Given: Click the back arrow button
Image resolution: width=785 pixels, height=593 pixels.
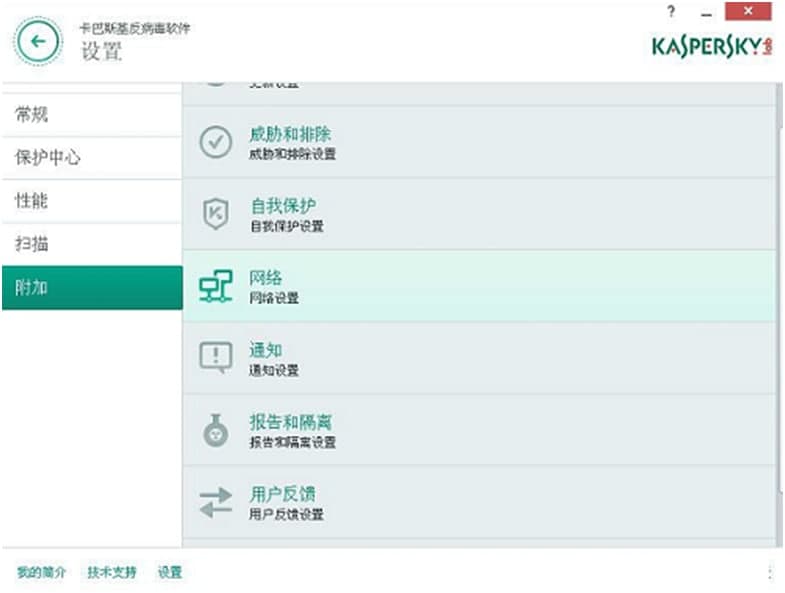Looking at the screenshot, I should [x=39, y=42].
